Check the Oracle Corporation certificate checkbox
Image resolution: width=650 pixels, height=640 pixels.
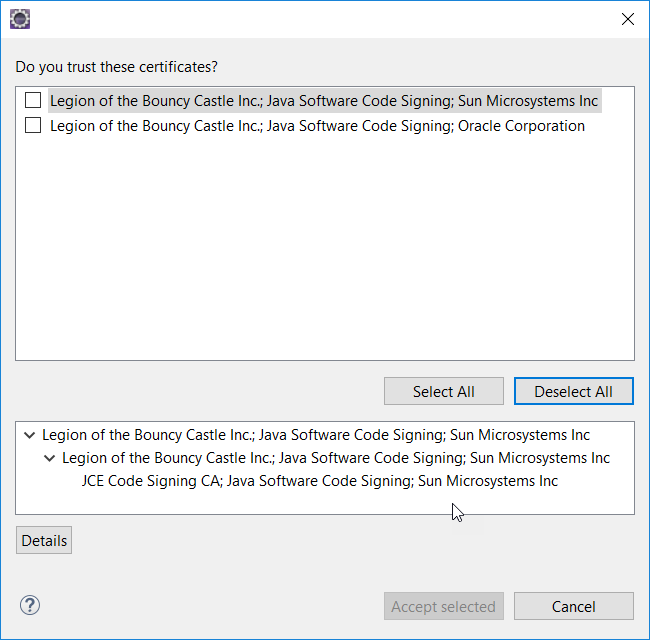point(33,126)
